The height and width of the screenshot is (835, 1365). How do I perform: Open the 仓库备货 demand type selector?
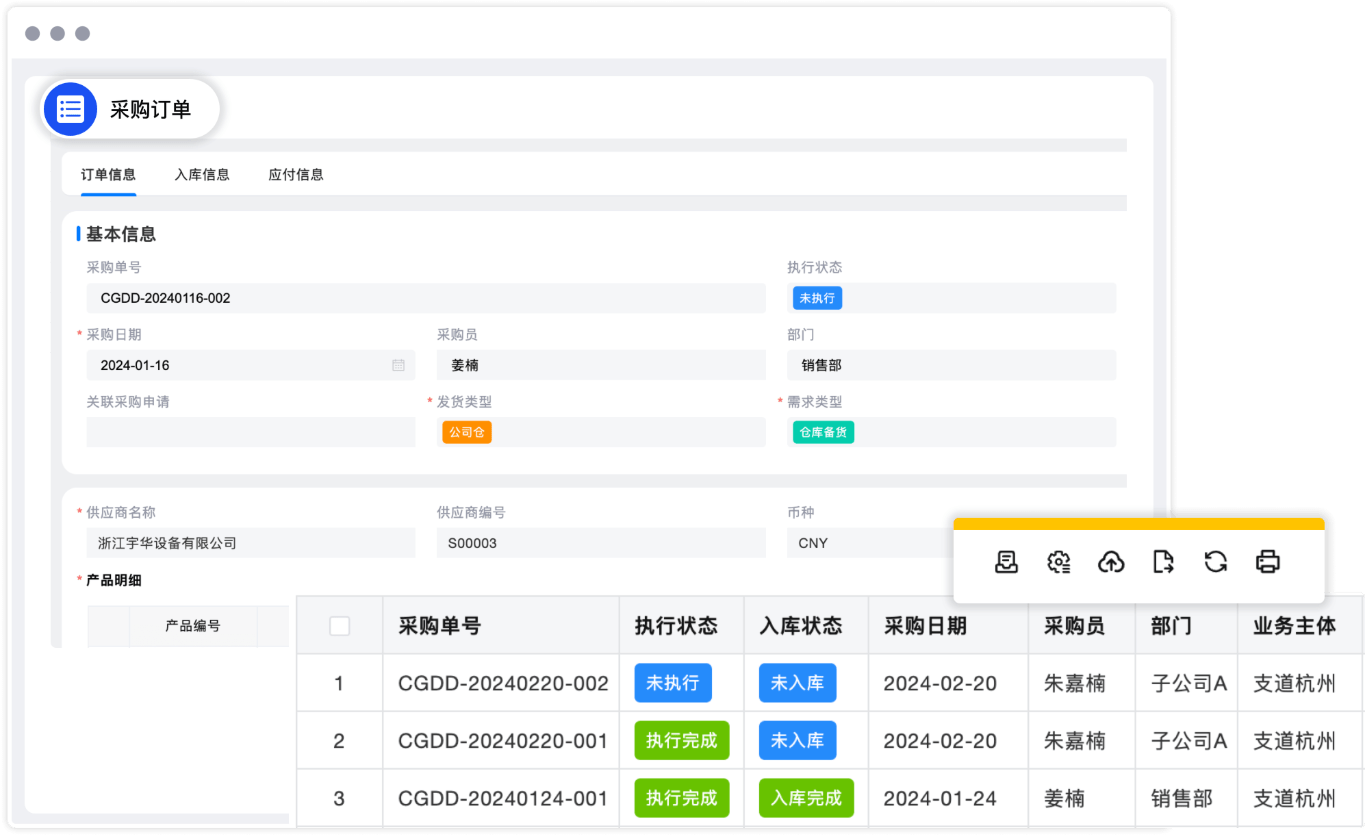[x=822, y=432]
